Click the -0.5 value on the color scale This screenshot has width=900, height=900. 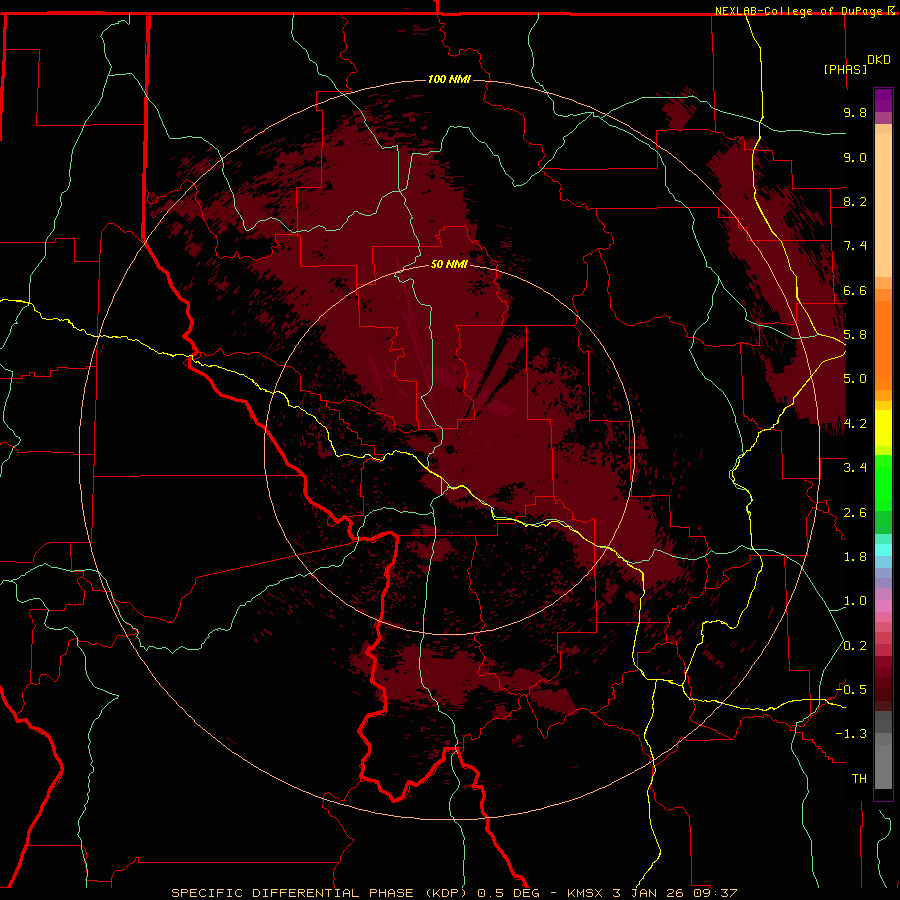(x=852, y=690)
